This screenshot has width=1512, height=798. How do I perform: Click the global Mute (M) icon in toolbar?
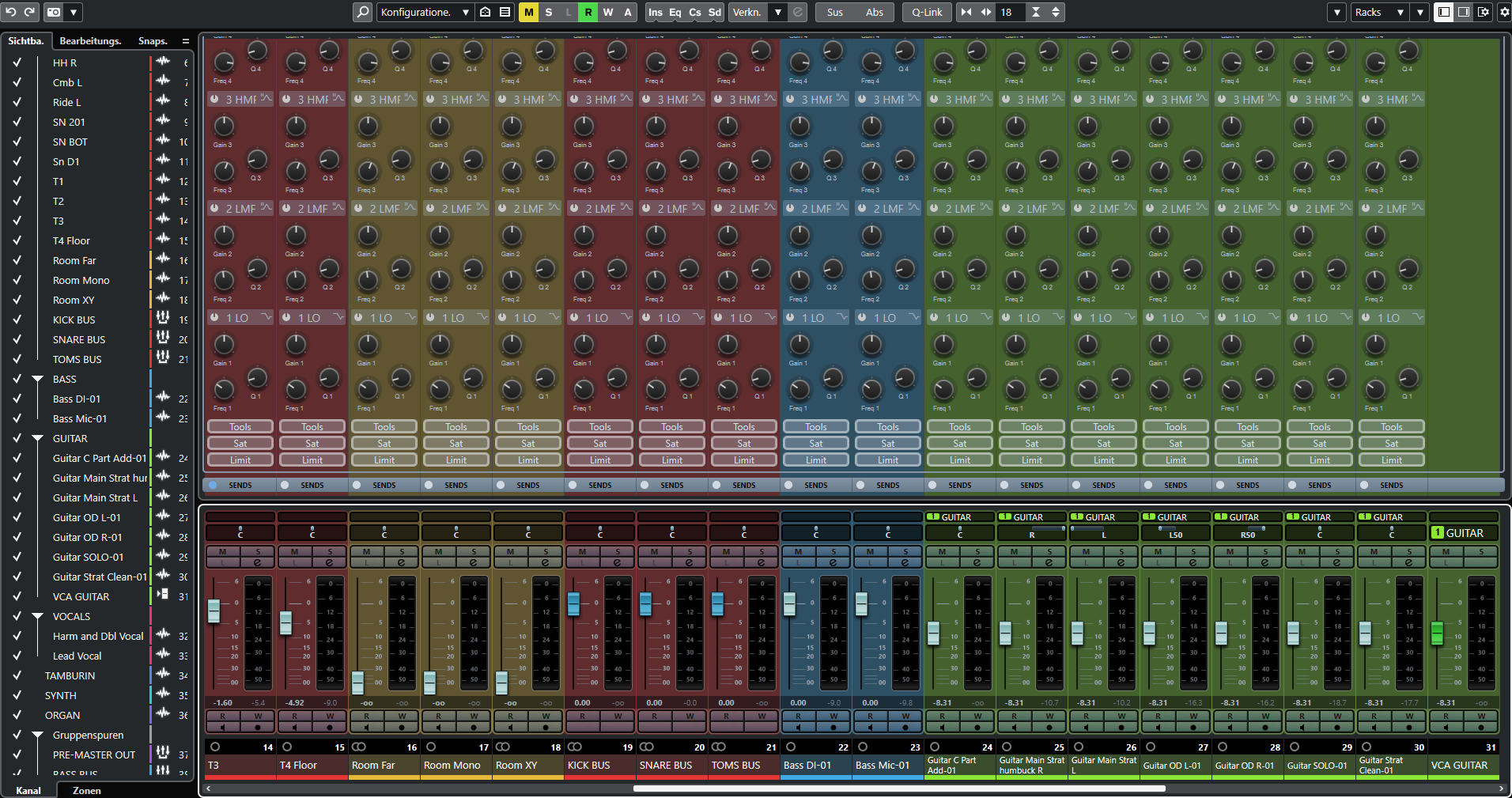pos(528,12)
